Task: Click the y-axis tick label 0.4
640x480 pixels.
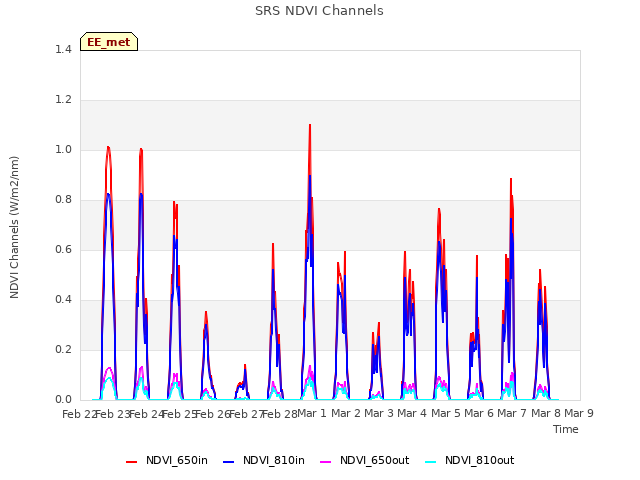Action: pos(63,299)
